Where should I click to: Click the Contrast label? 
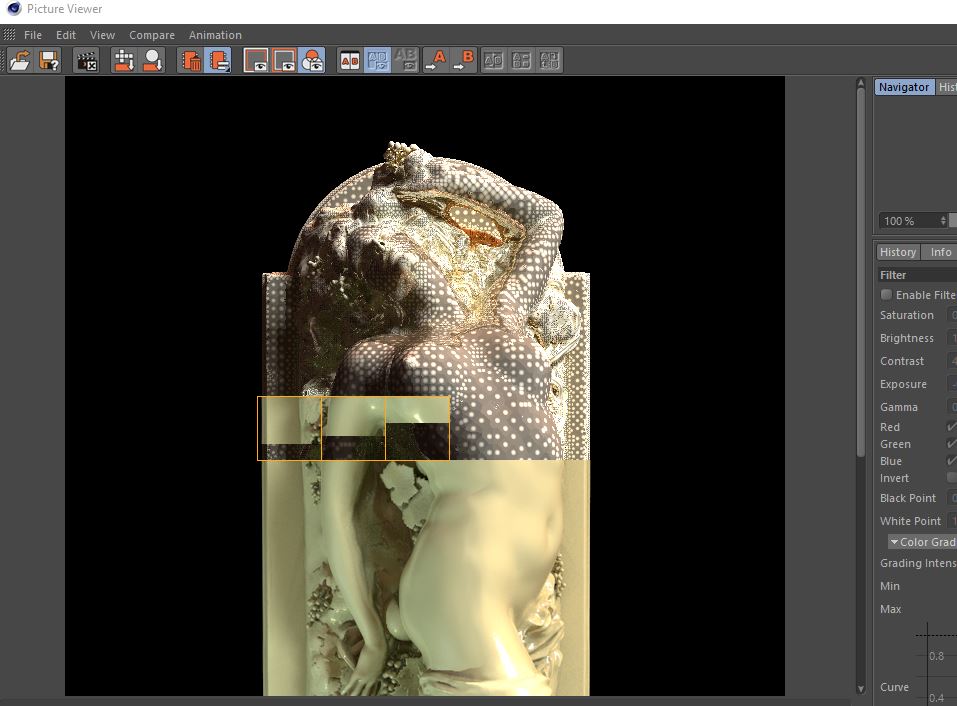(901, 361)
